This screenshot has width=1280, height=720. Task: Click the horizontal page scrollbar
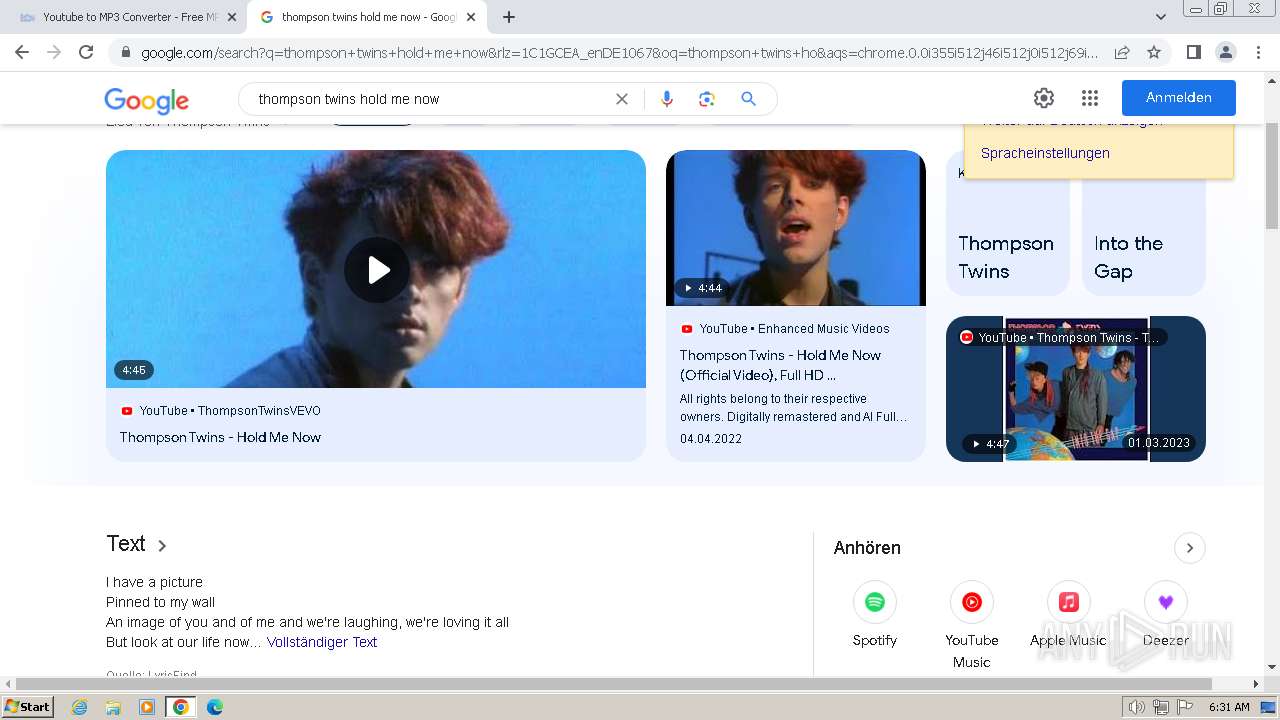[x=614, y=684]
